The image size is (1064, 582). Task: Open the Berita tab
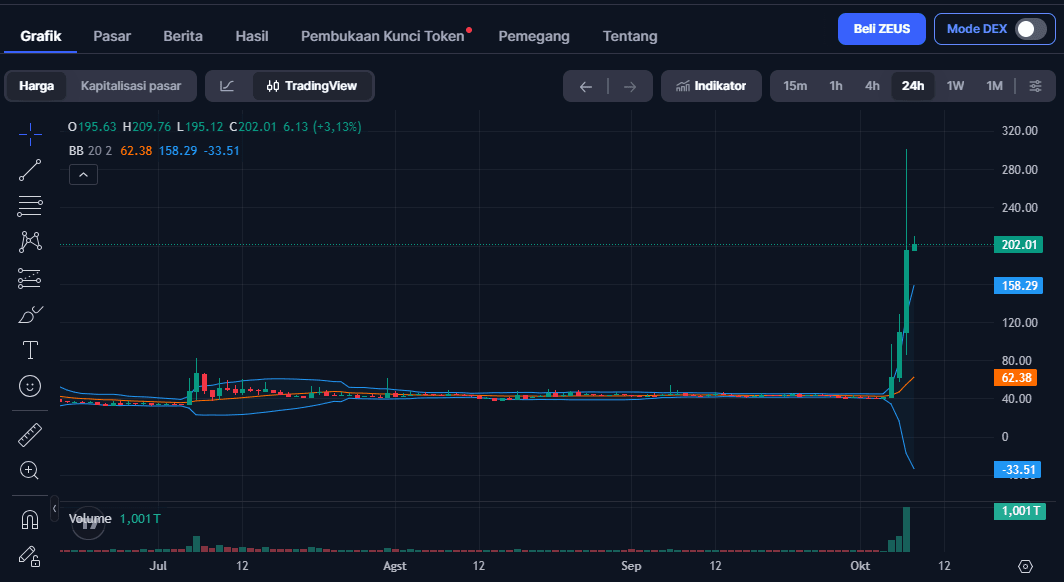183,36
